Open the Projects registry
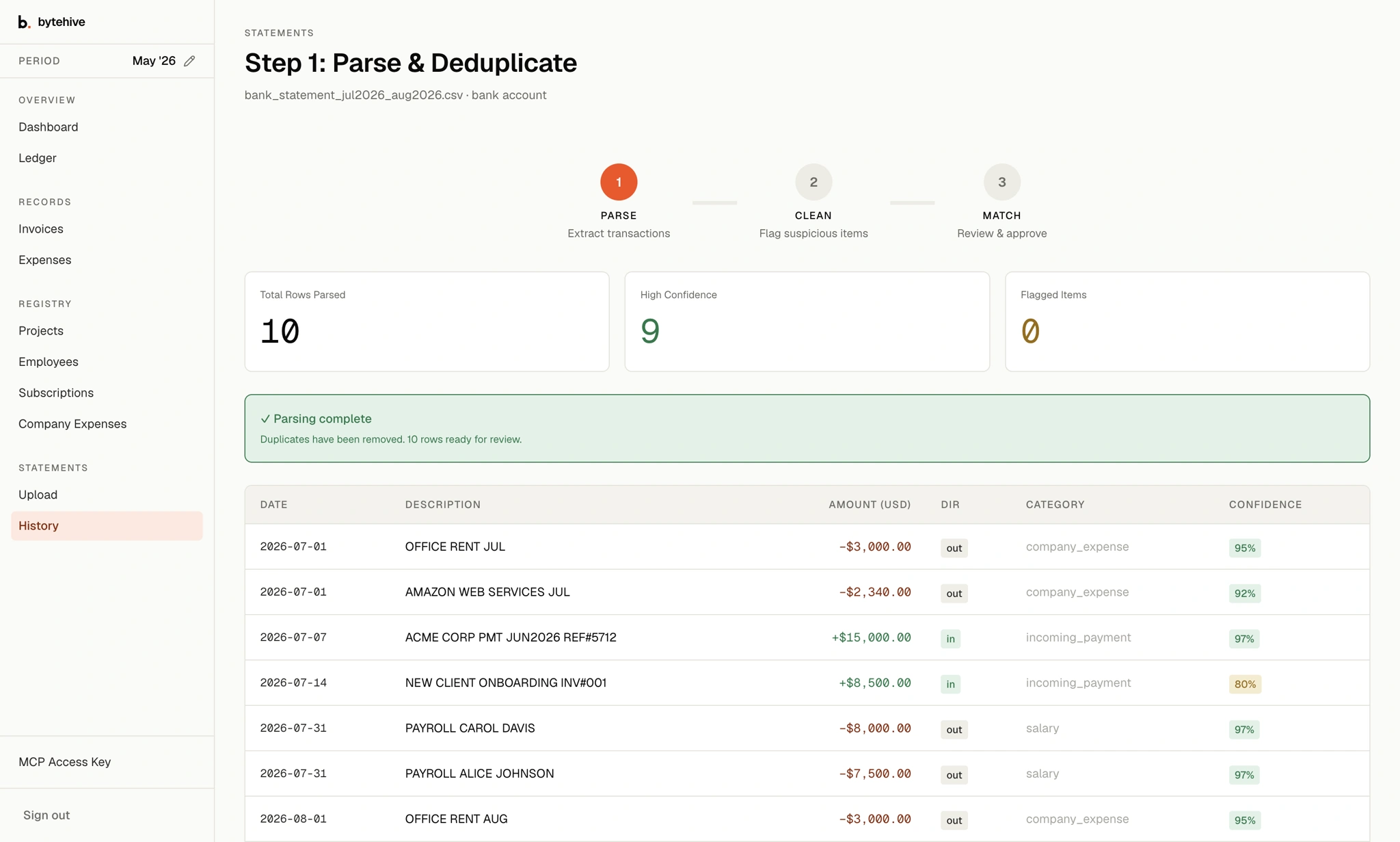Viewport: 1400px width, 842px height. click(x=41, y=331)
